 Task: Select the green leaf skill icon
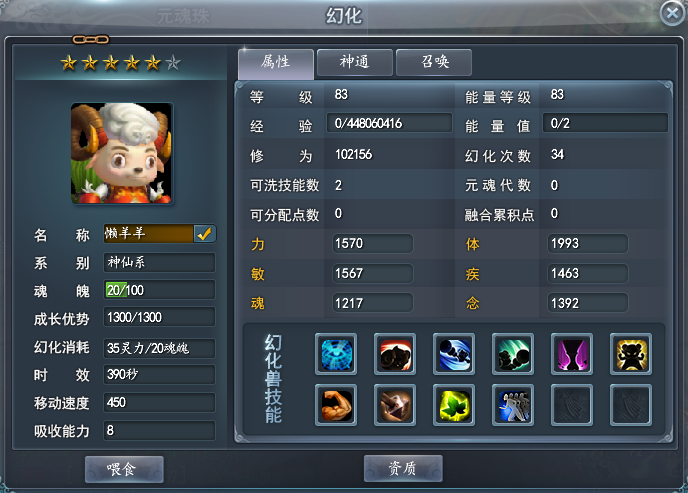[x=454, y=405]
